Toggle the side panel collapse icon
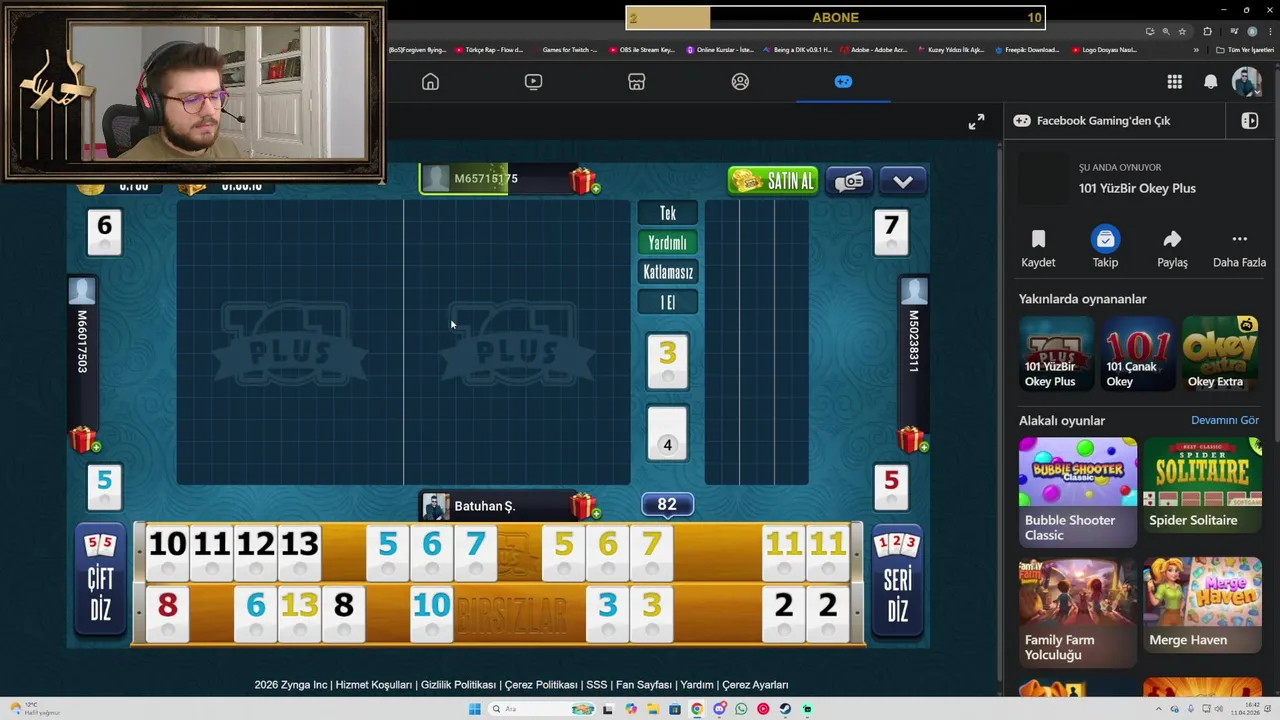Screen dimensions: 1280x720 (1249, 120)
